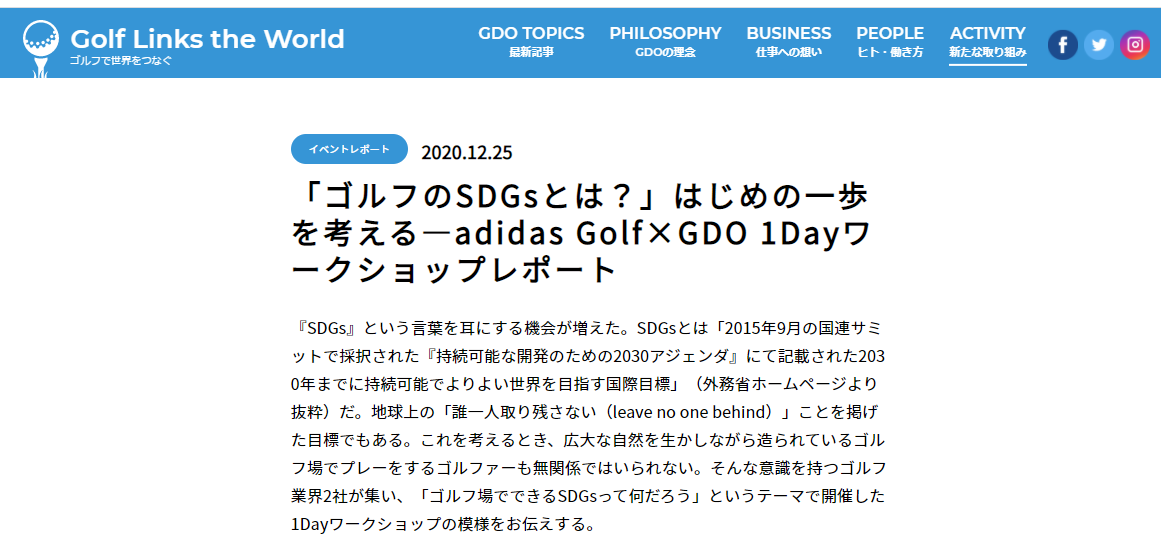Click the Golf Links the World title

coord(207,39)
